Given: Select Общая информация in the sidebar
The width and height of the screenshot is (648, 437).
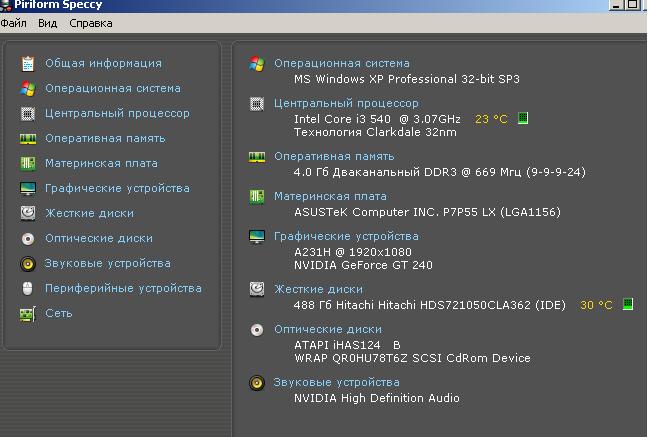Looking at the screenshot, I should click(x=103, y=64).
